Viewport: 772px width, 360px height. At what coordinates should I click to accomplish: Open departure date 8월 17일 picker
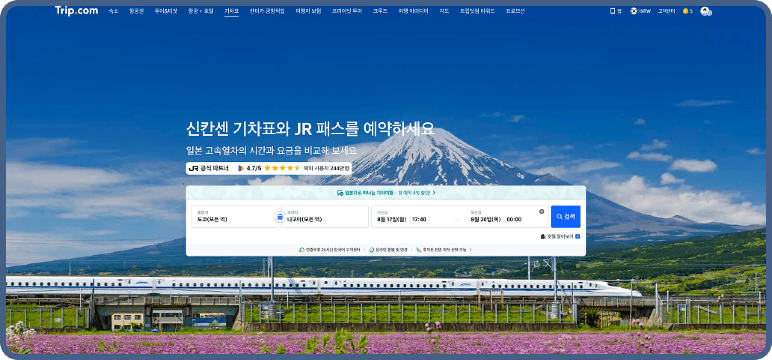(391, 219)
